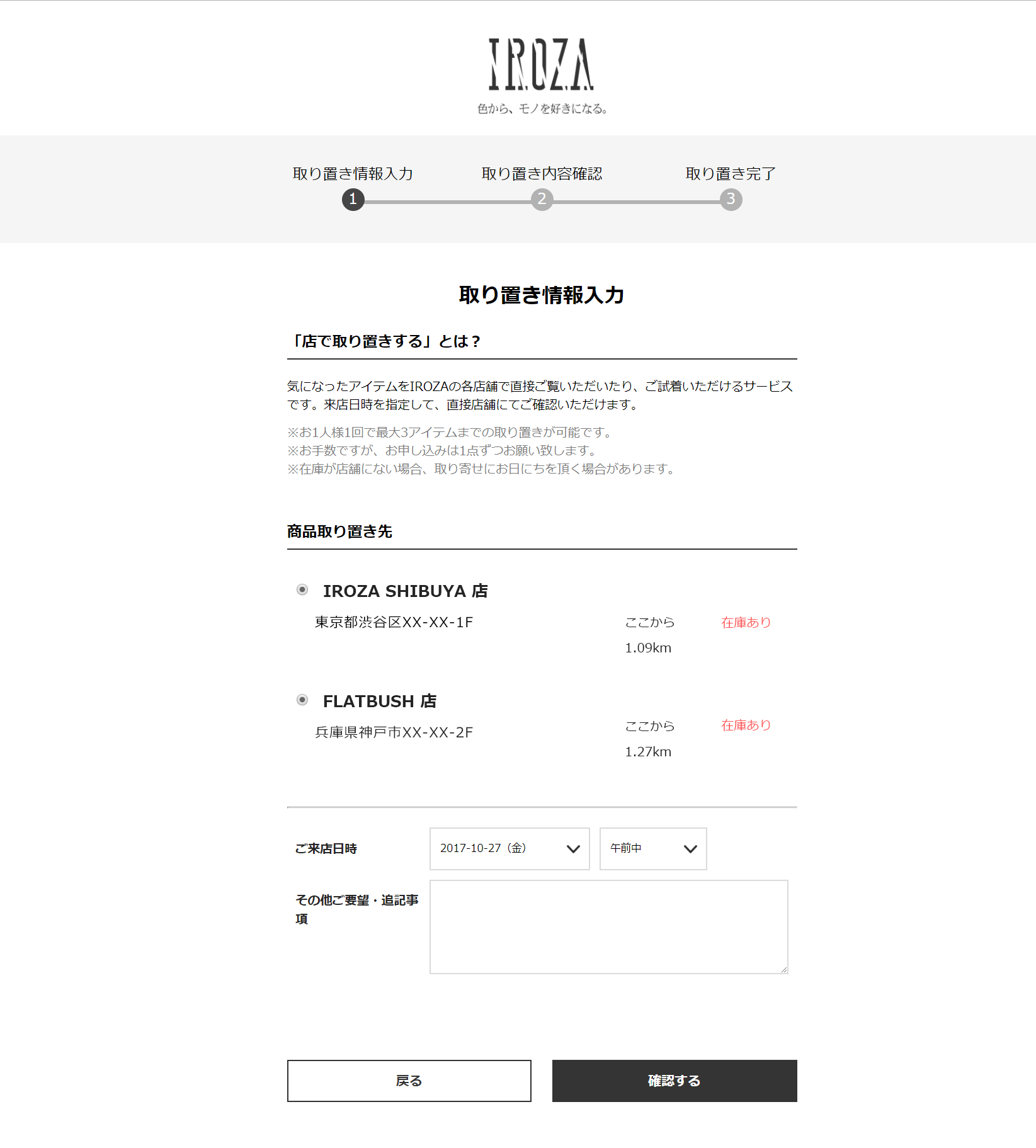Click the IROZA SHIBUYA 店 store name
Viewport: 1036px width, 1148px height.
(406, 591)
